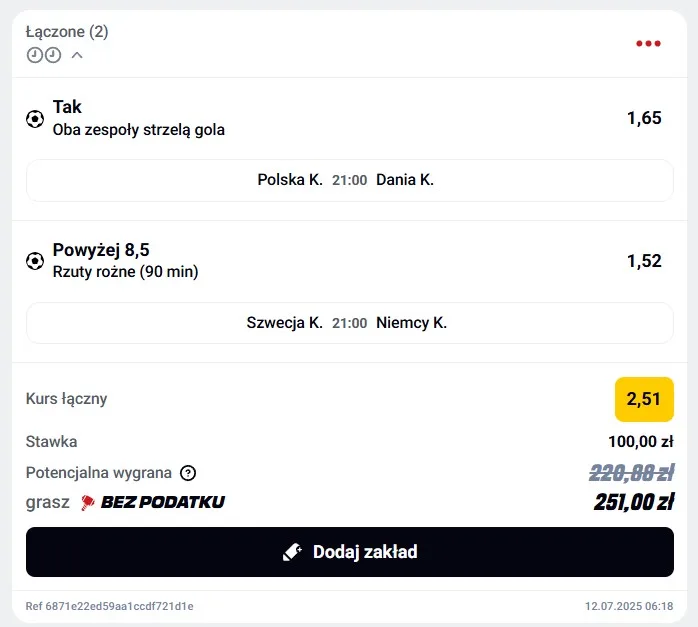
Task: Select the yellow 2,51 combined odds badge
Action: click(x=644, y=399)
